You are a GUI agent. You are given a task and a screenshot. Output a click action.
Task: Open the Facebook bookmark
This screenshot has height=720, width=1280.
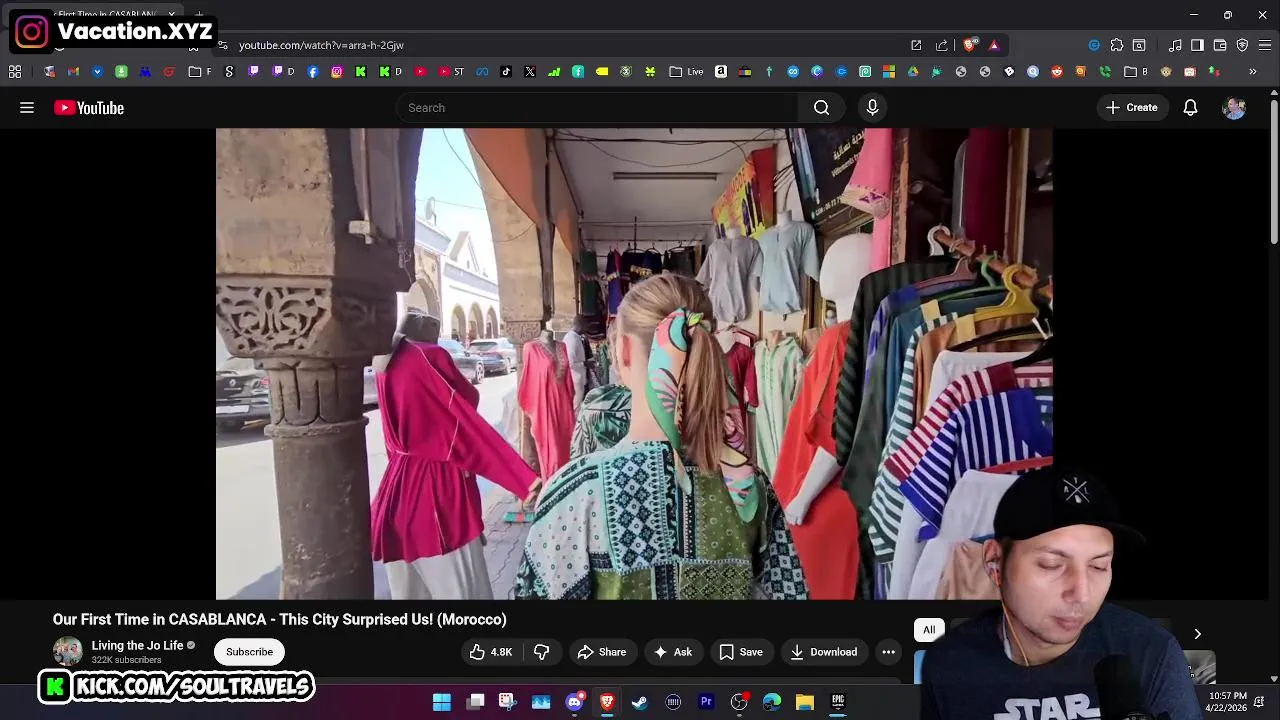pos(313,72)
